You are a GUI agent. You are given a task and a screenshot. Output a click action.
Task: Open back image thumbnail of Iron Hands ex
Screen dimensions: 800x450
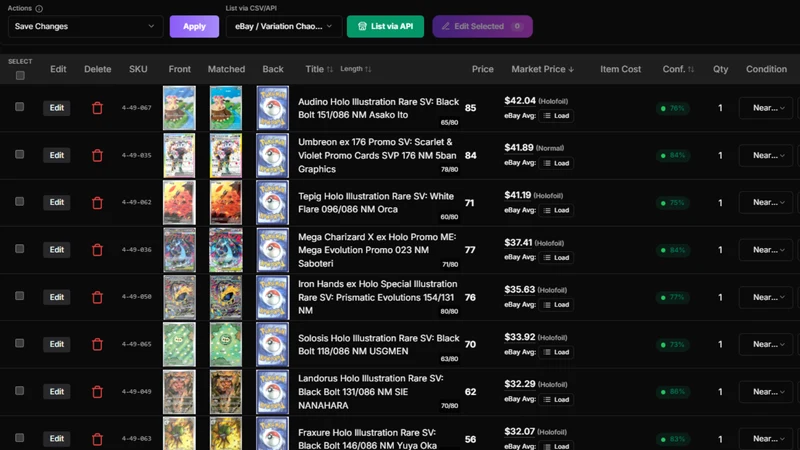[272, 297]
